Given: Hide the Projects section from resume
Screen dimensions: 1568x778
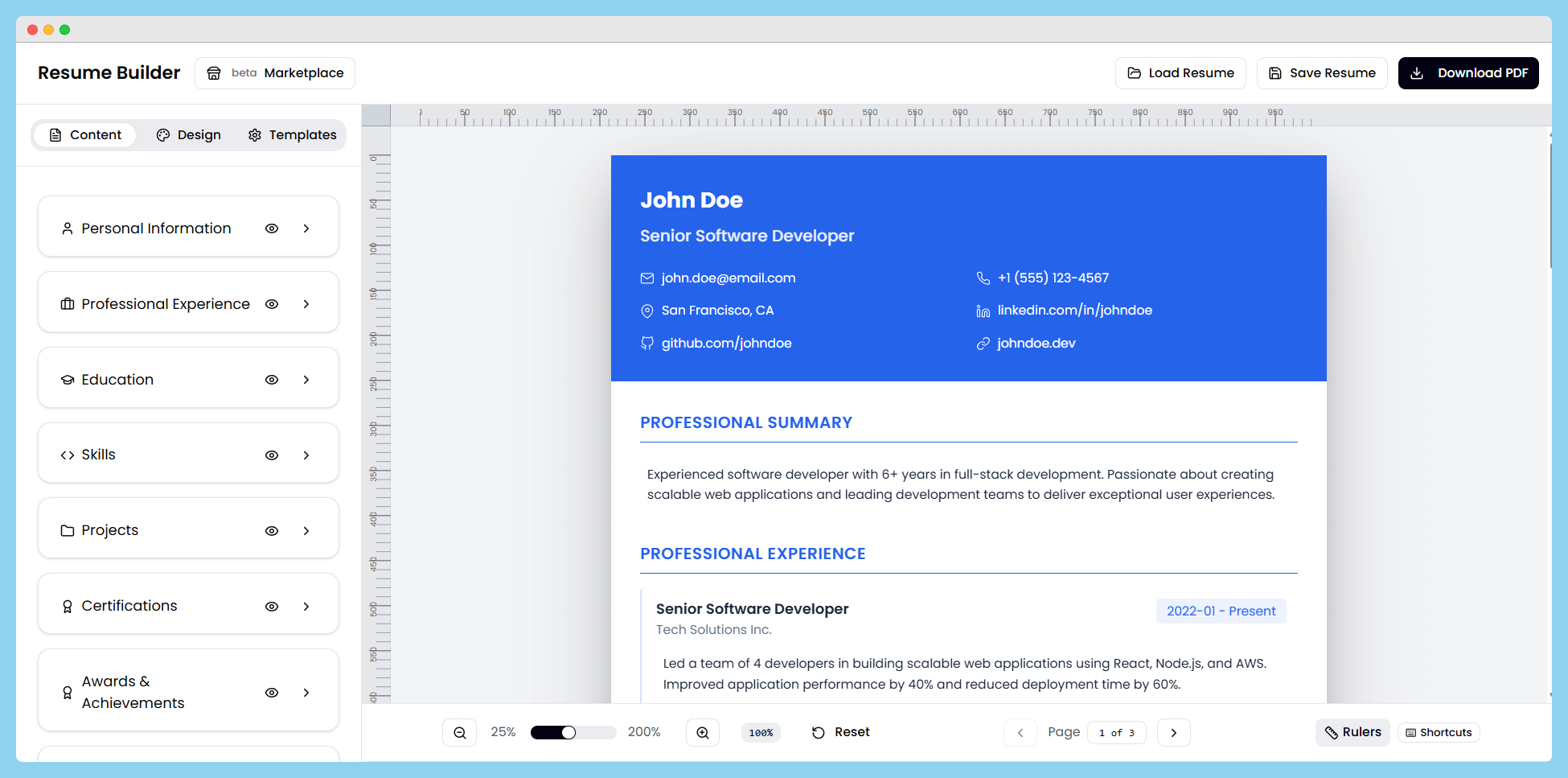Looking at the screenshot, I should click(x=271, y=530).
